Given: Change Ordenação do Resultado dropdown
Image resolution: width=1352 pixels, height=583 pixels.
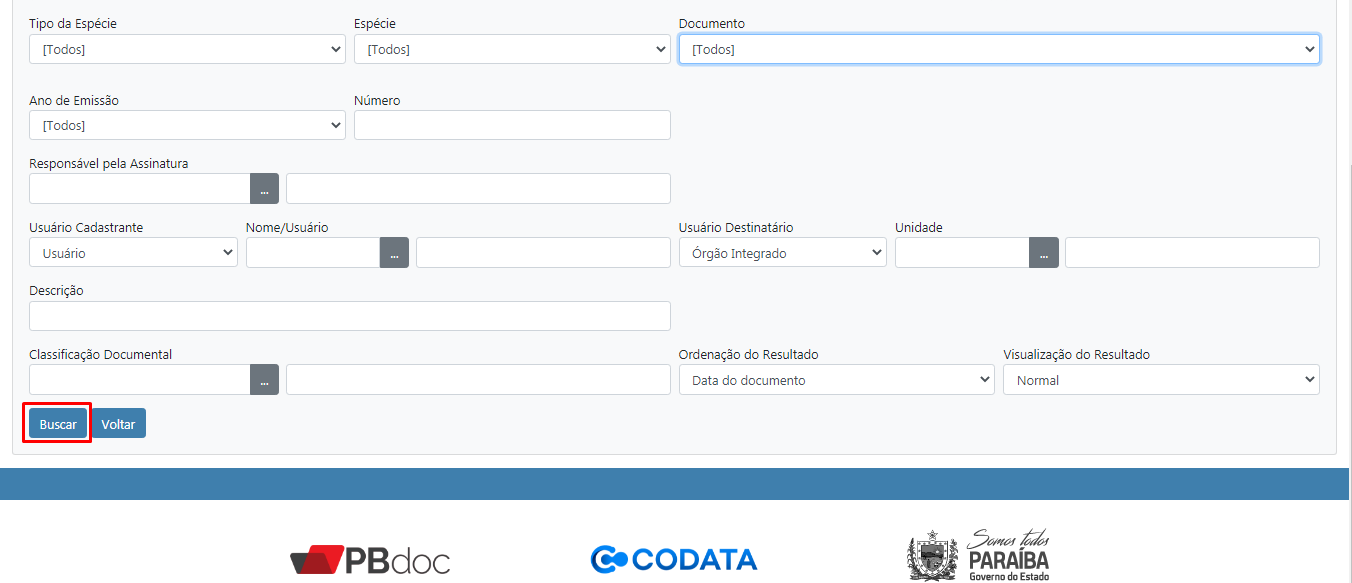Looking at the screenshot, I should pos(836,380).
